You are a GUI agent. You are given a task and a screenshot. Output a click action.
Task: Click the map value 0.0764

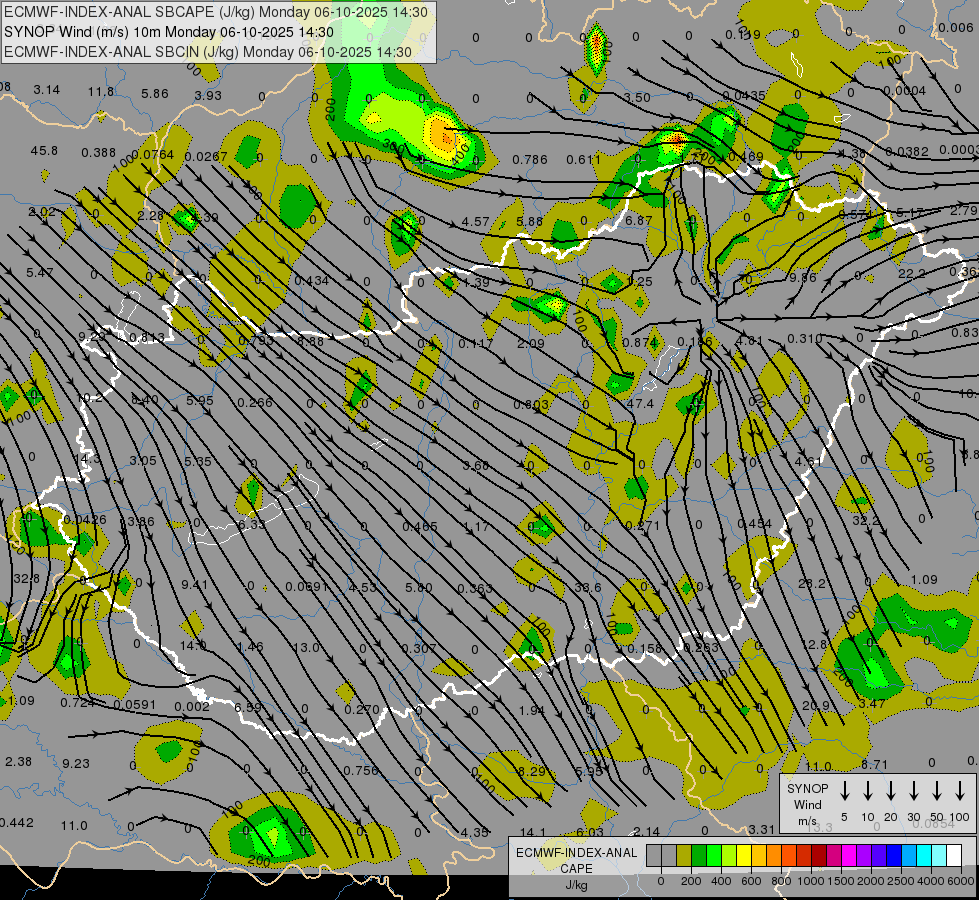(153, 154)
